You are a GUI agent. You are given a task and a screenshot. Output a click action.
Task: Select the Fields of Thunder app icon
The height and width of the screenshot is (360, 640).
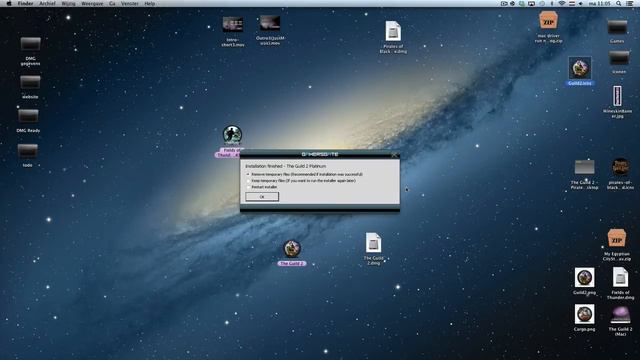point(232,135)
